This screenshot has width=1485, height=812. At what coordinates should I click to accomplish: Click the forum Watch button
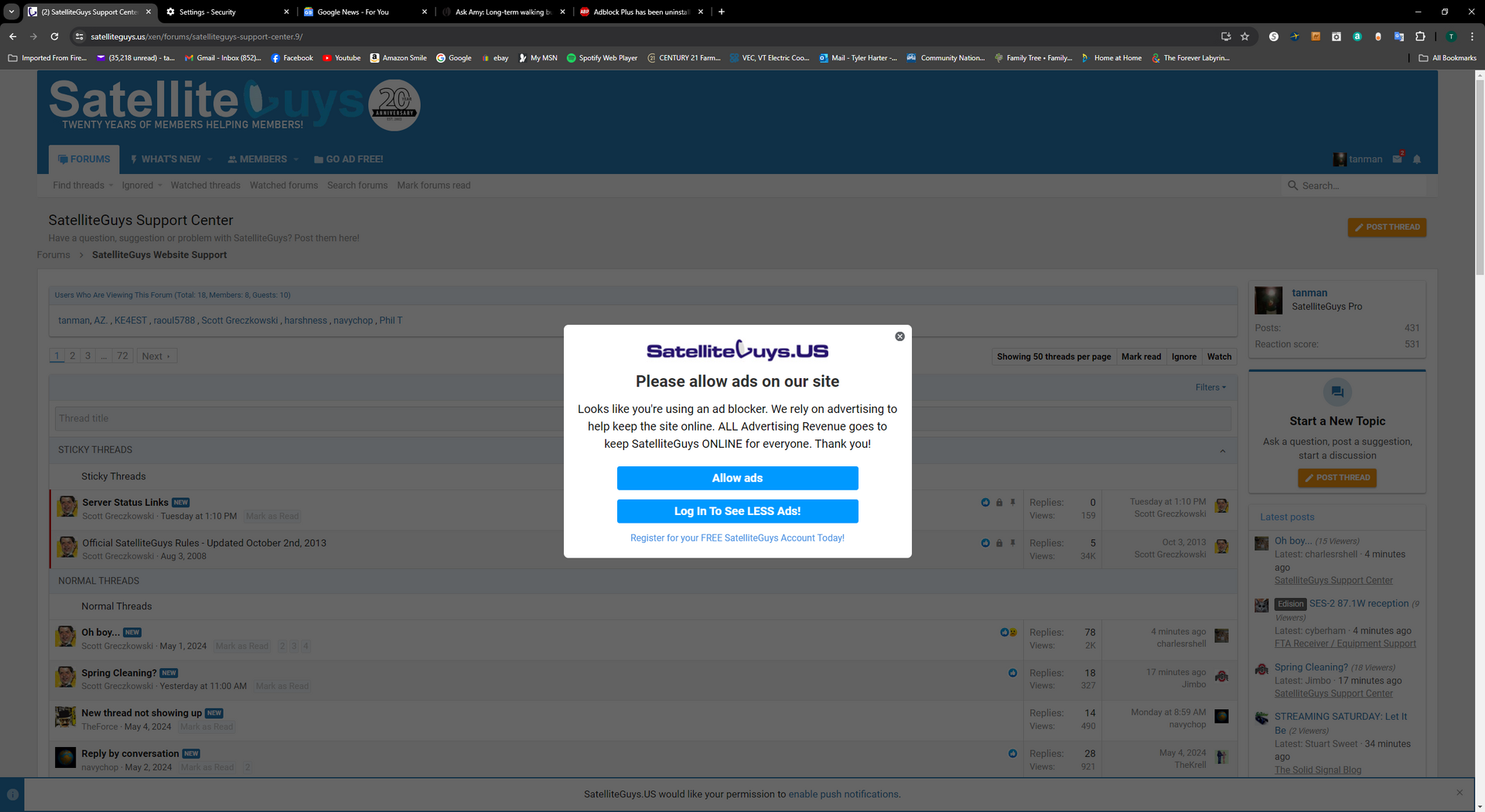pyautogui.click(x=1219, y=357)
